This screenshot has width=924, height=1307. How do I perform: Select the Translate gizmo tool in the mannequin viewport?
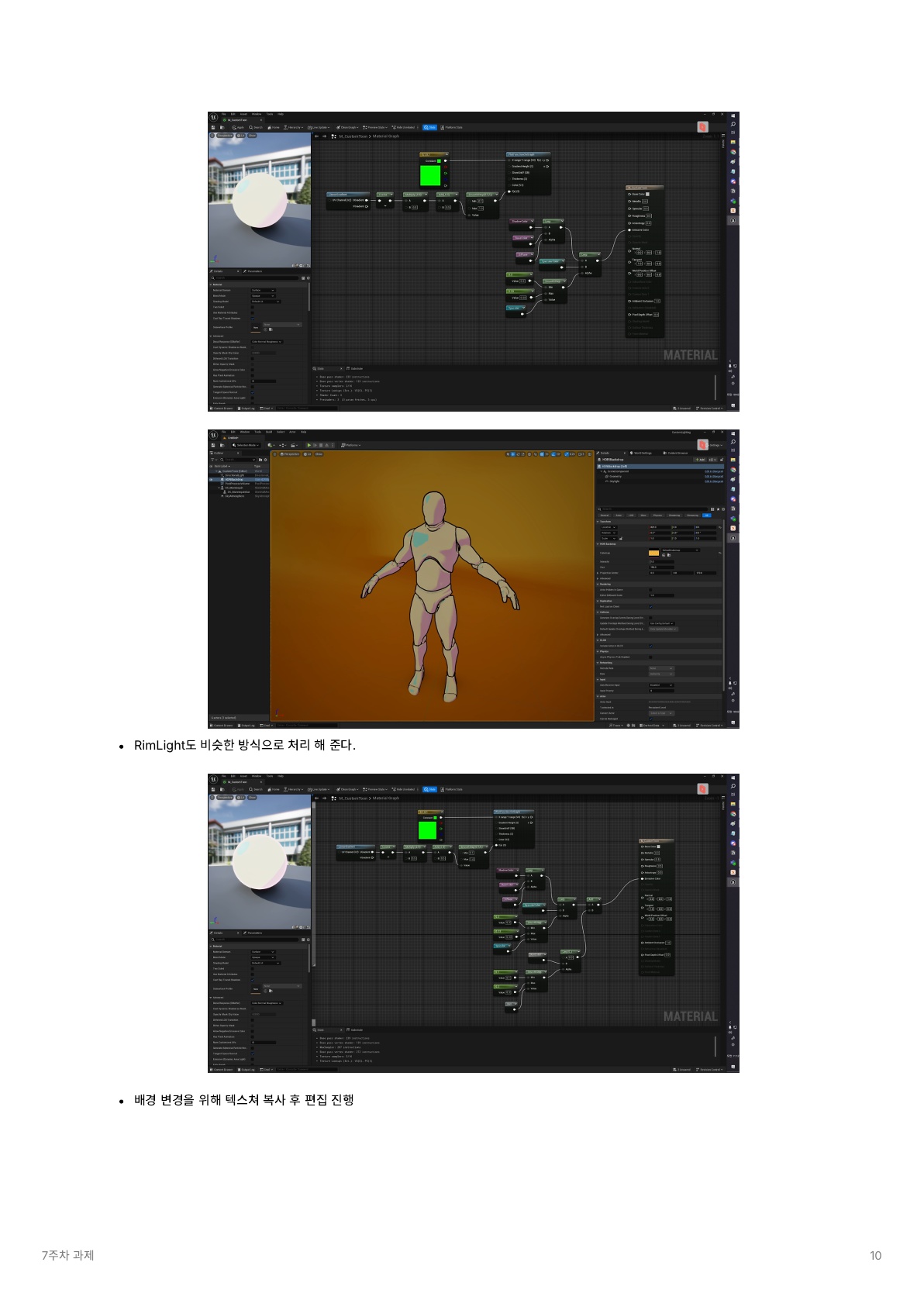[513, 454]
